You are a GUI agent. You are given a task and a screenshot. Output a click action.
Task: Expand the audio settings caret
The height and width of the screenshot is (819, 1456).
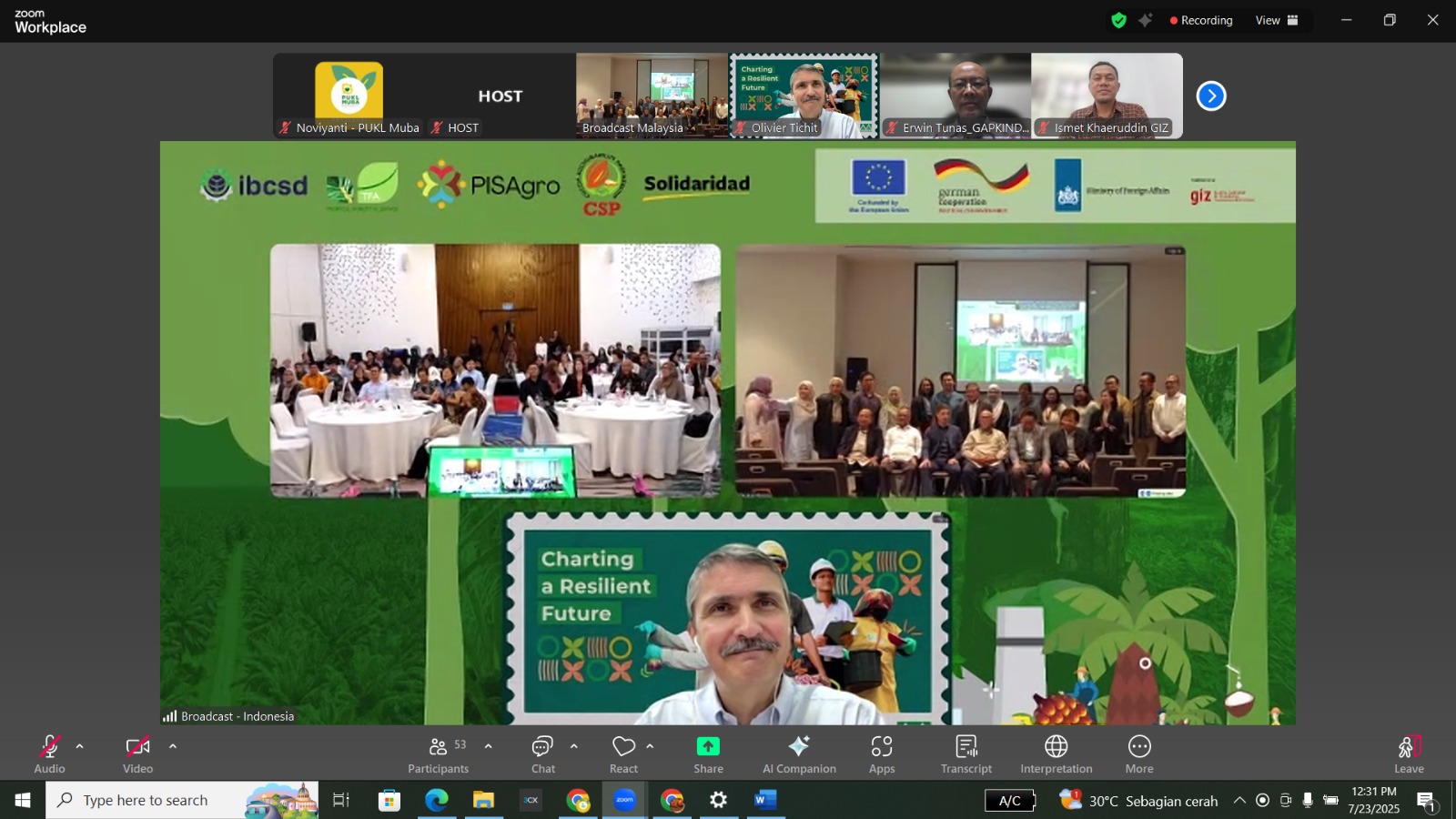pos(80,746)
